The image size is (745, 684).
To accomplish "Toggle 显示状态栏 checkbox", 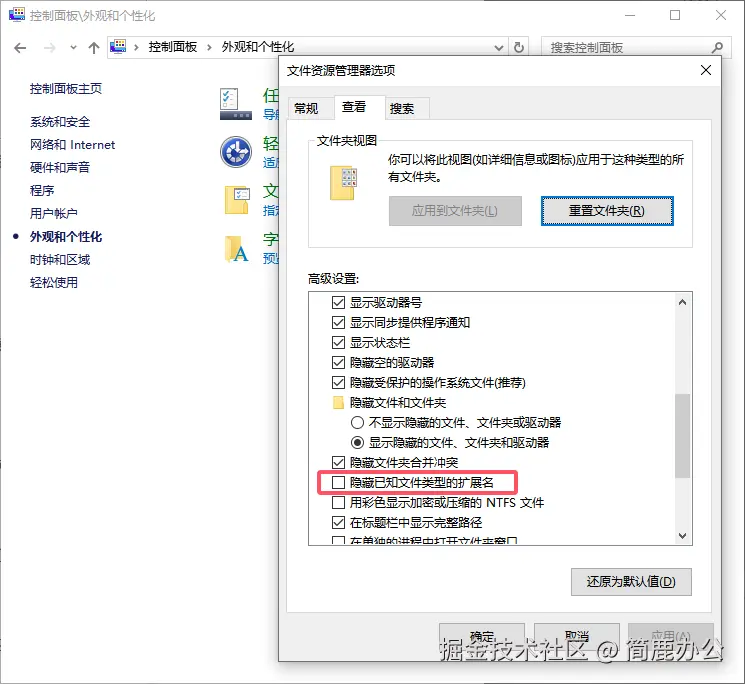I will tap(338, 342).
